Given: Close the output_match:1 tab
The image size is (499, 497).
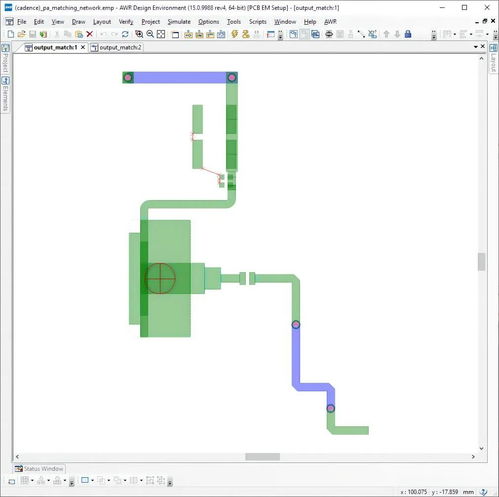Looking at the screenshot, I should point(83,47).
